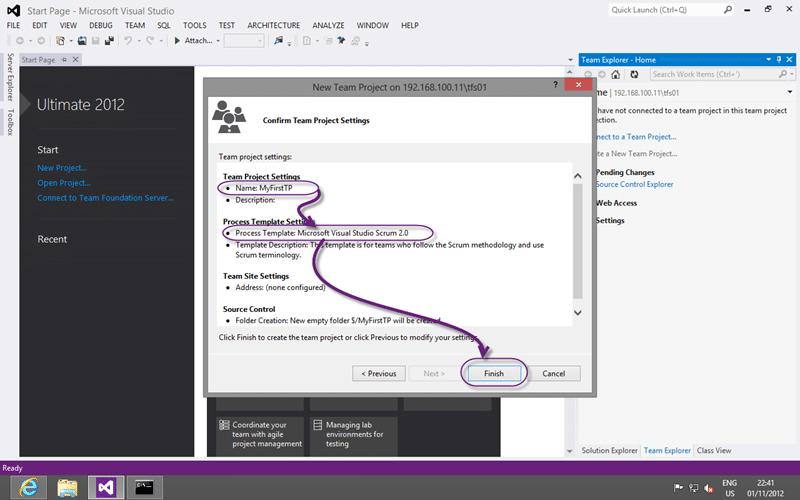Open the Search Work Items options dropdown
The image size is (800, 500).
[792, 74]
